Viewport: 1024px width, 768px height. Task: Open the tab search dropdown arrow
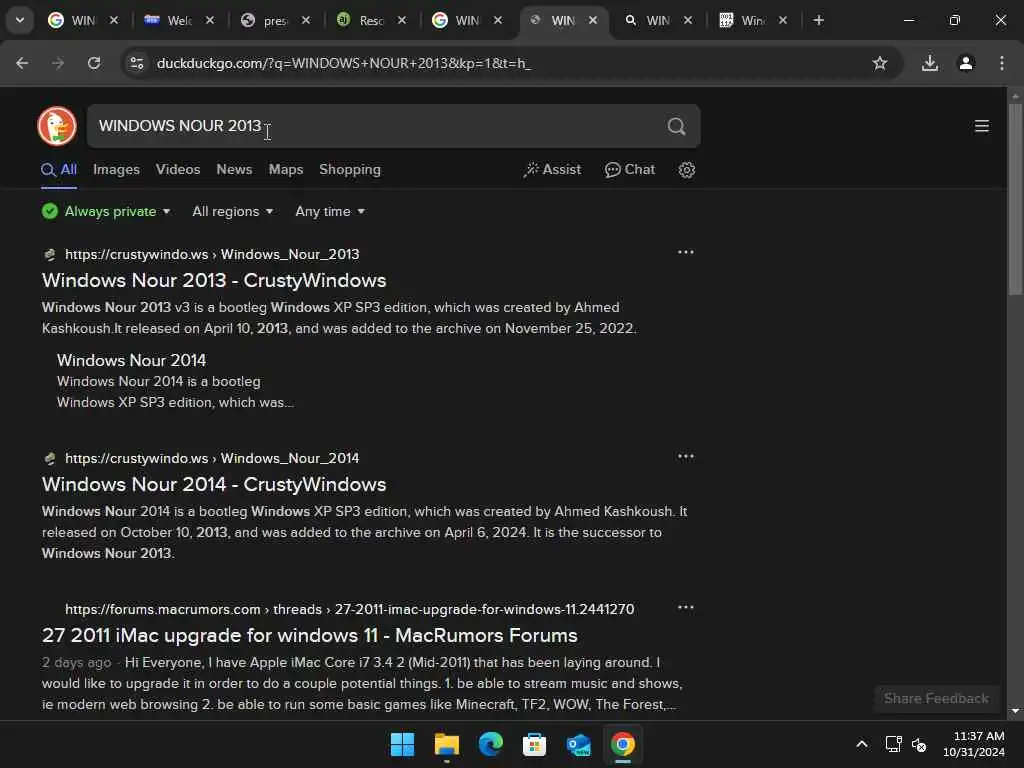pos(20,20)
